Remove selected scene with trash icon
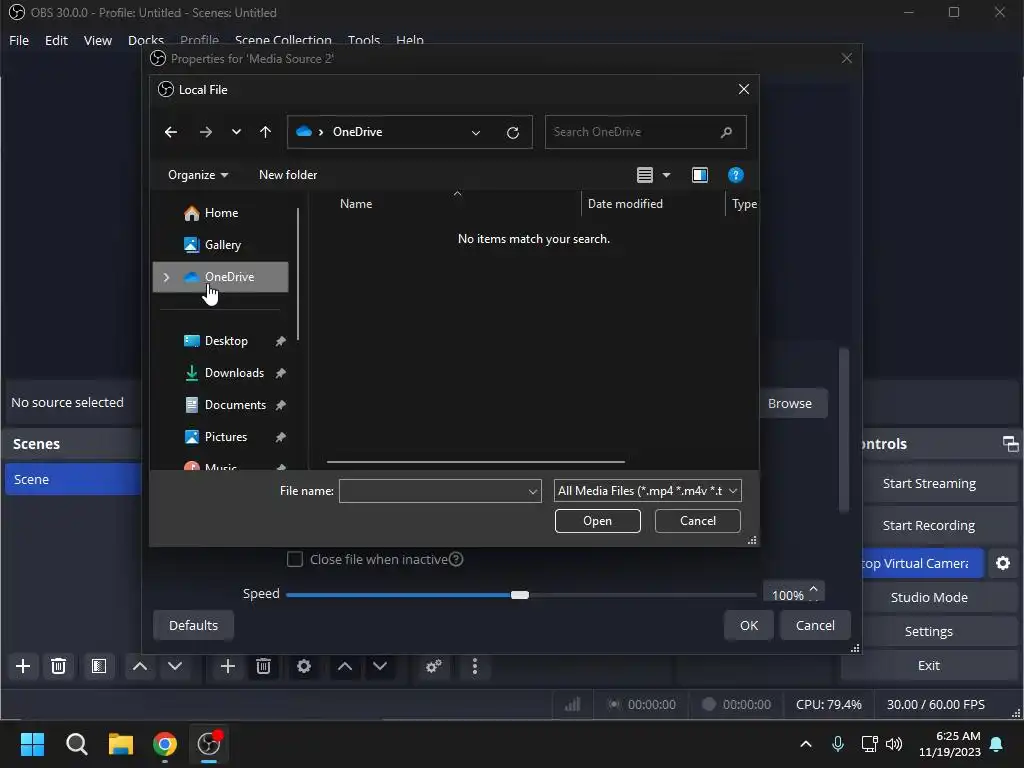 click(x=58, y=667)
